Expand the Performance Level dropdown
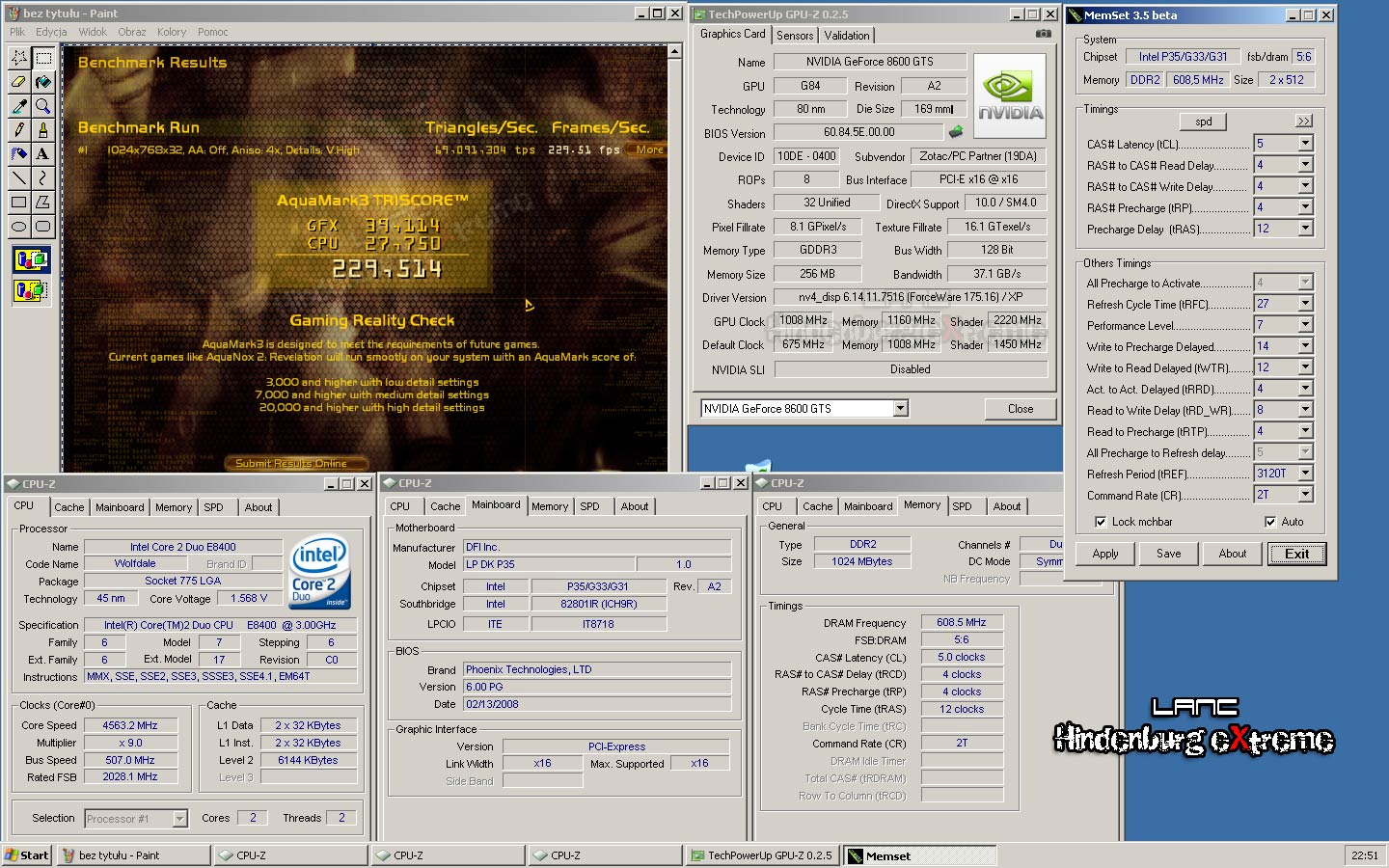Image resolution: width=1389 pixels, height=868 pixels. click(x=1305, y=325)
